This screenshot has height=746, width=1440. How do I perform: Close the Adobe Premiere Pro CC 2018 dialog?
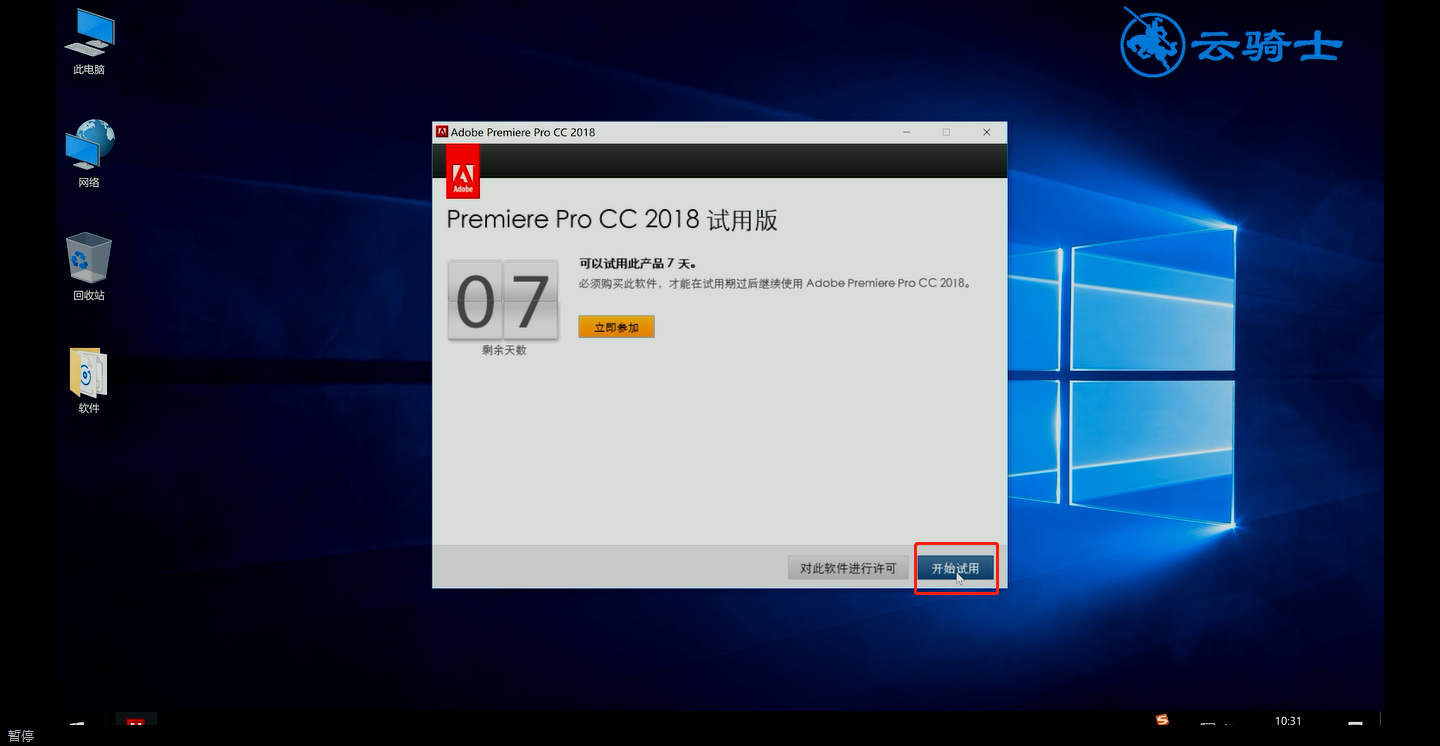coord(987,132)
